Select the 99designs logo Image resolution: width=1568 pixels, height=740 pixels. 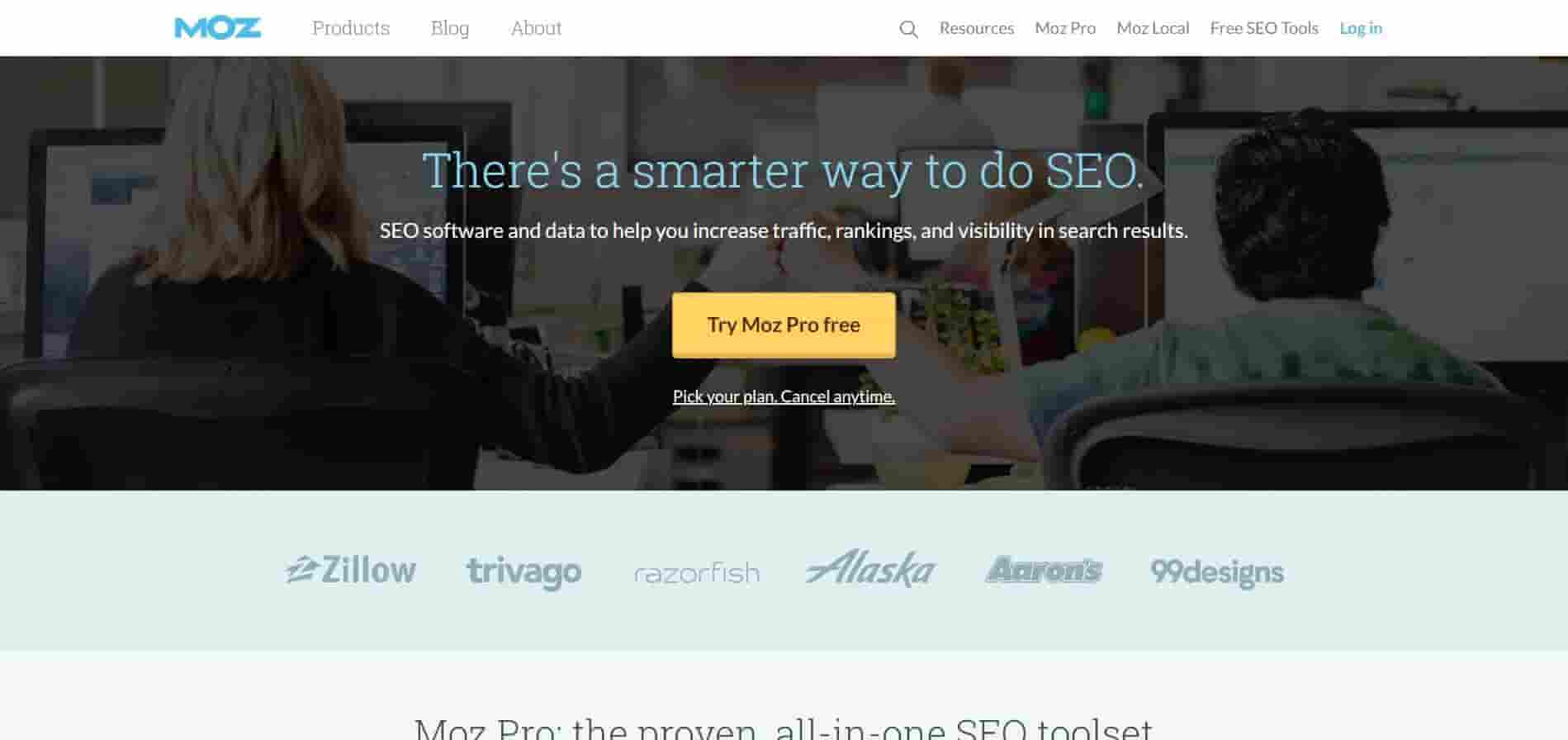tap(1217, 572)
